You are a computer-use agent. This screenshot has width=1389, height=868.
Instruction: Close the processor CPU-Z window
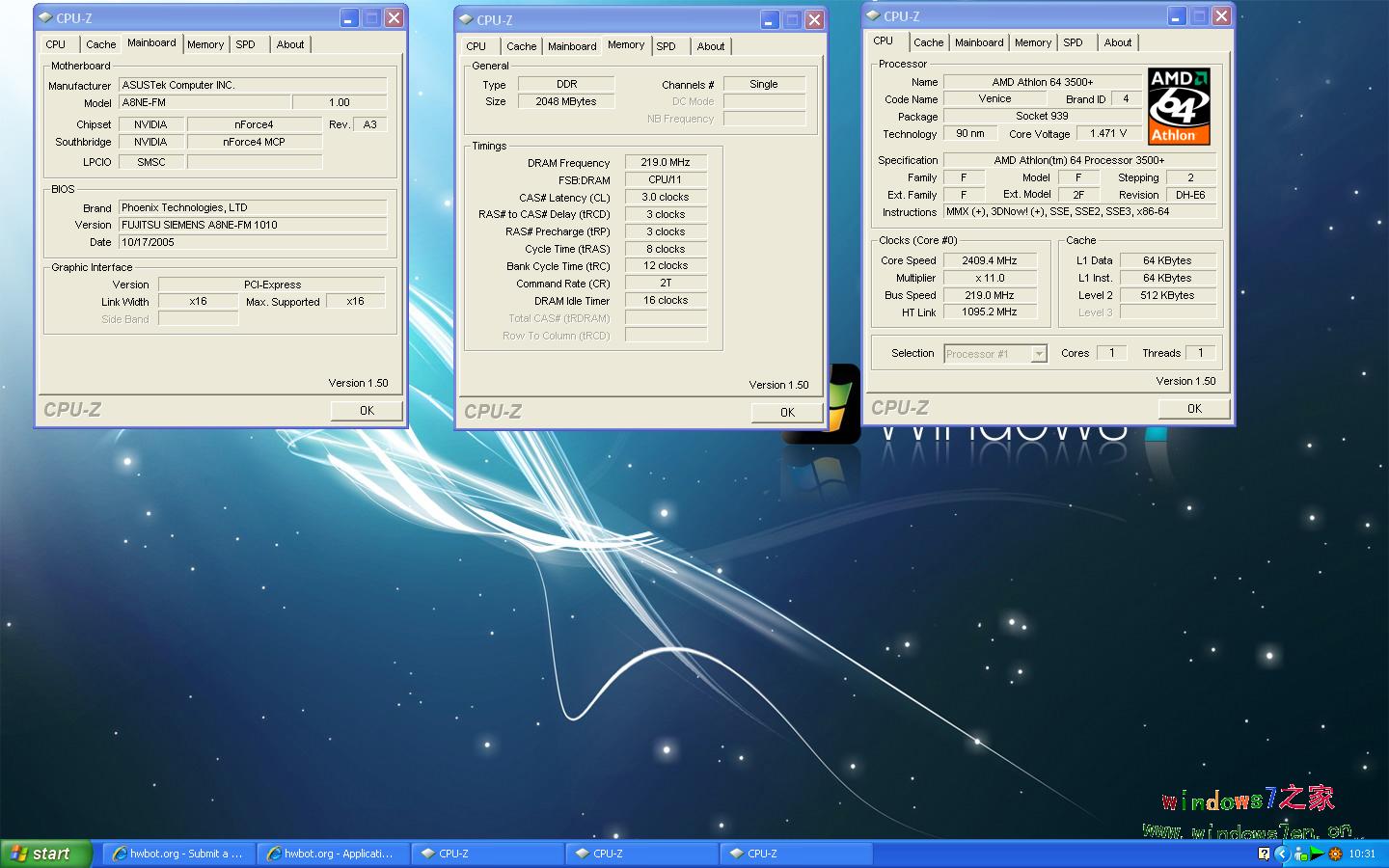pyautogui.click(x=1222, y=15)
